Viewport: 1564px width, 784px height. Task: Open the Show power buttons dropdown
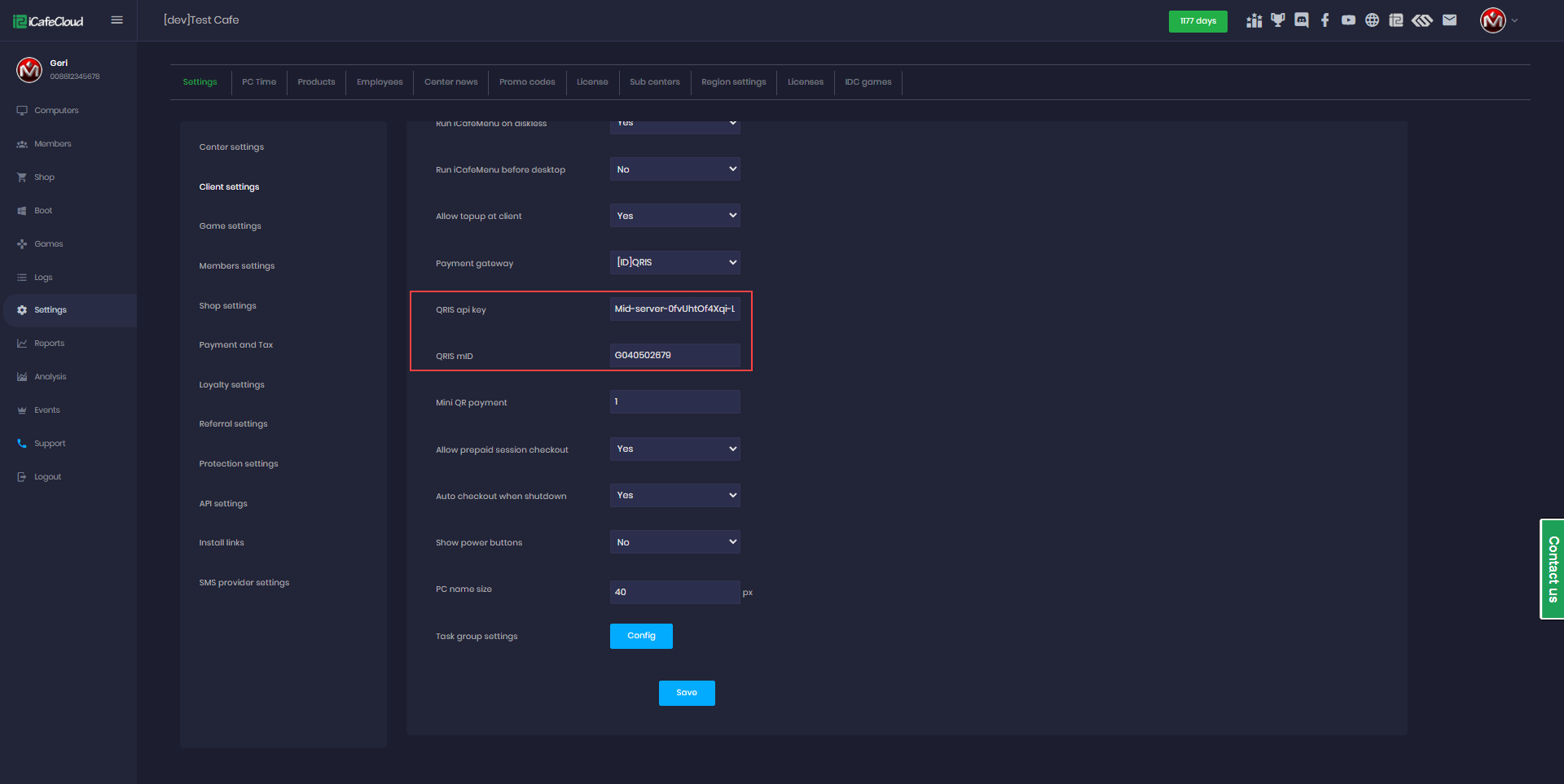674,542
